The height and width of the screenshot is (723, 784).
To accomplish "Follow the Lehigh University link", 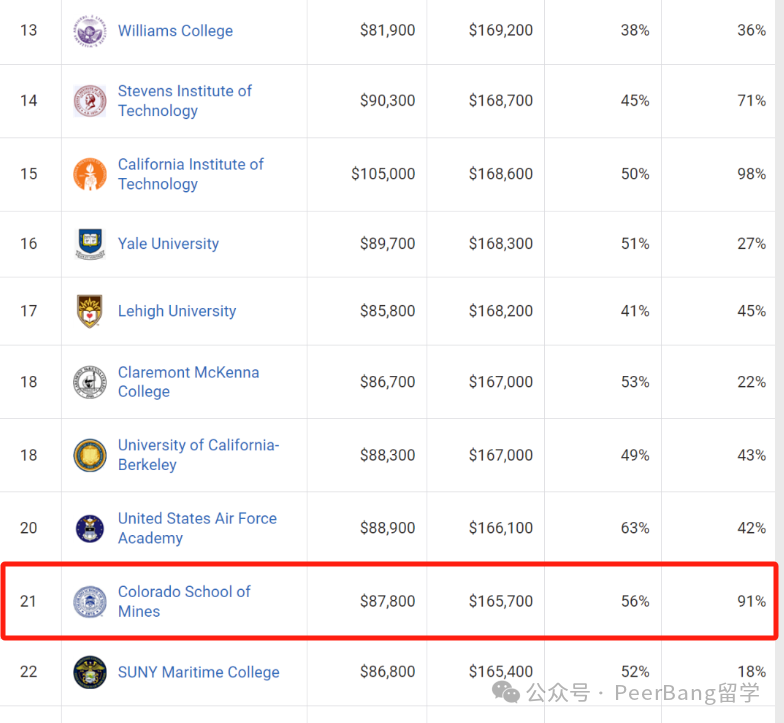I will pyautogui.click(x=177, y=311).
